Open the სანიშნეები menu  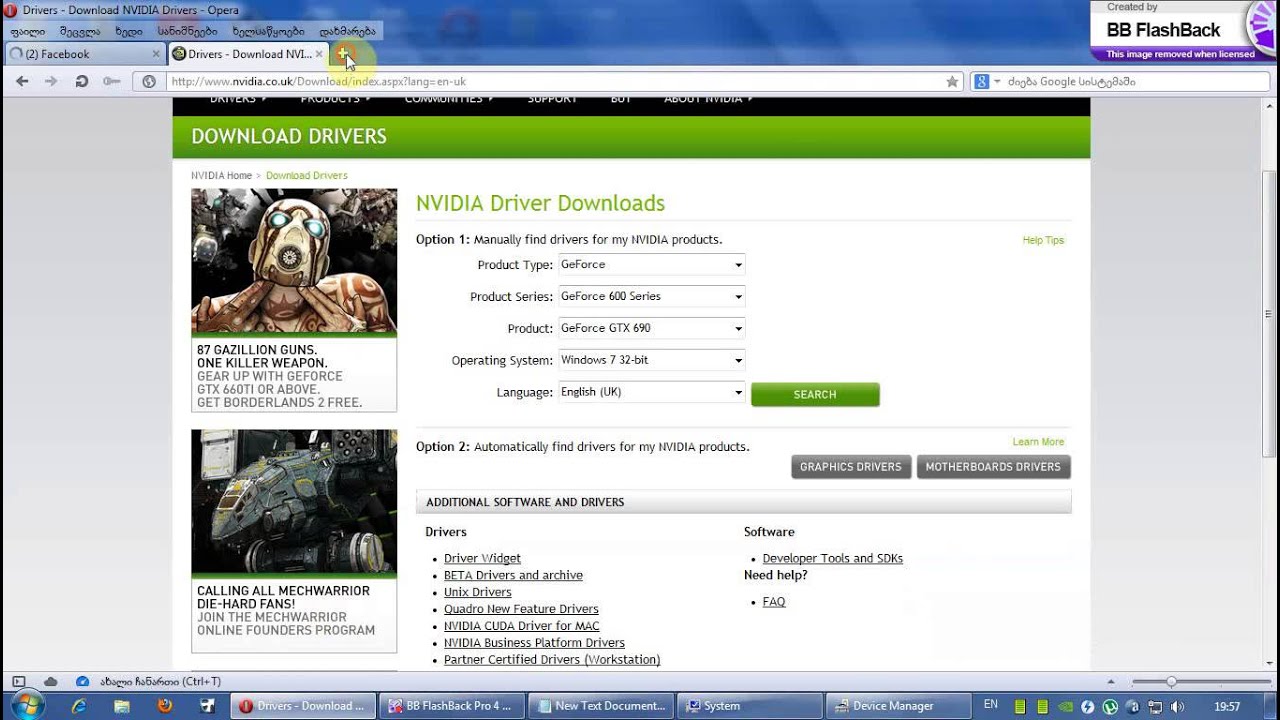187,31
